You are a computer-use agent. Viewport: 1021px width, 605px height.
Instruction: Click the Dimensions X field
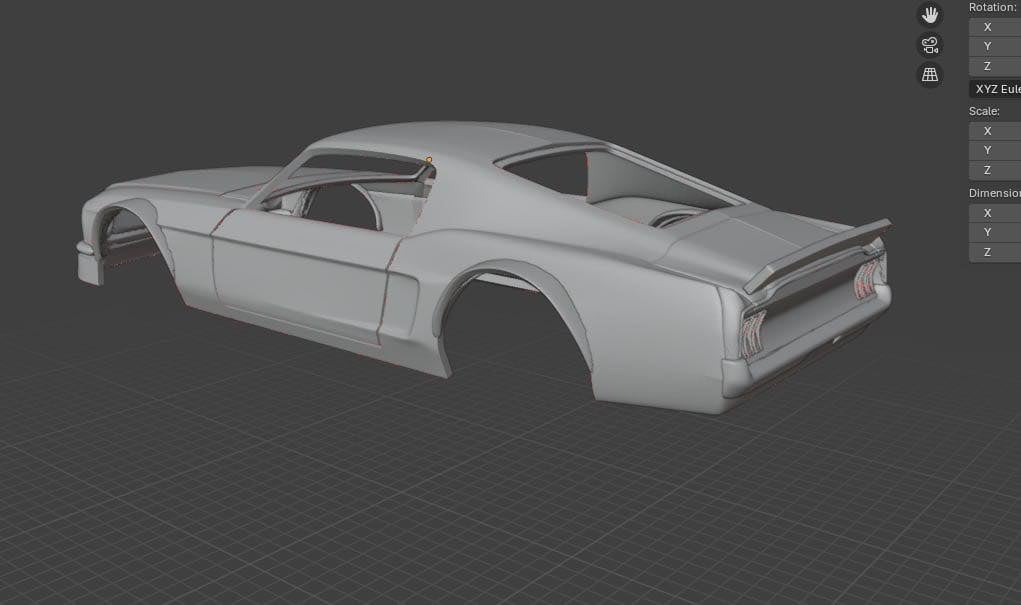(995, 213)
